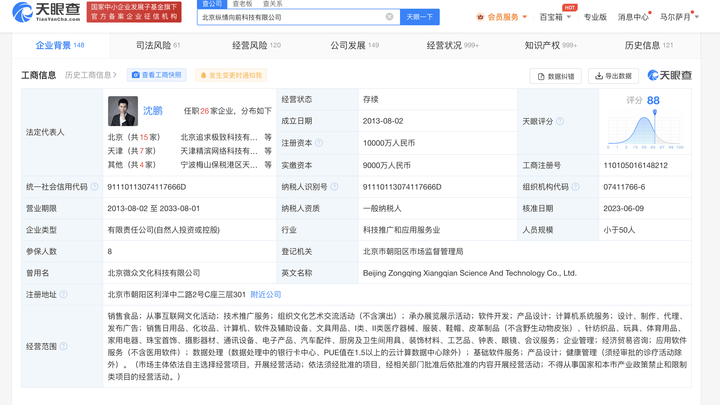Viewport: 720px width, 405px height.
Task: Click the help icon next to 组织机构代码
Action: (x=575, y=186)
